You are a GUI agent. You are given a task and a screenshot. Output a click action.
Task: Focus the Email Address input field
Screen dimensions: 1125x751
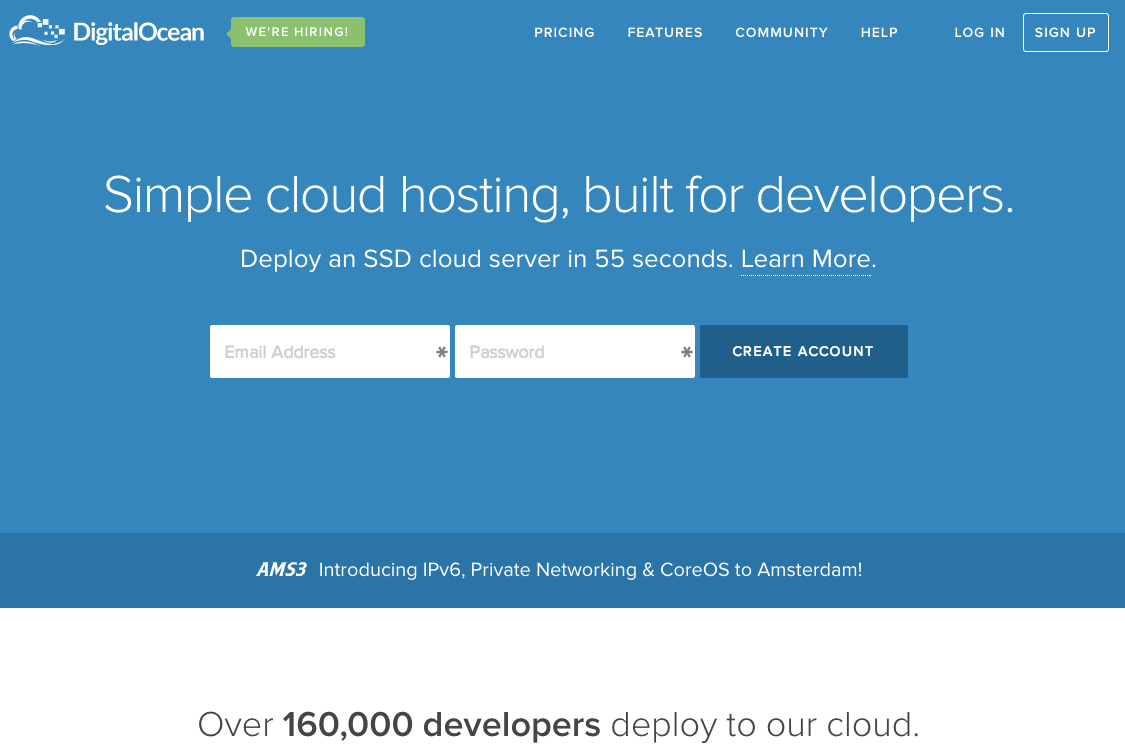click(320, 352)
